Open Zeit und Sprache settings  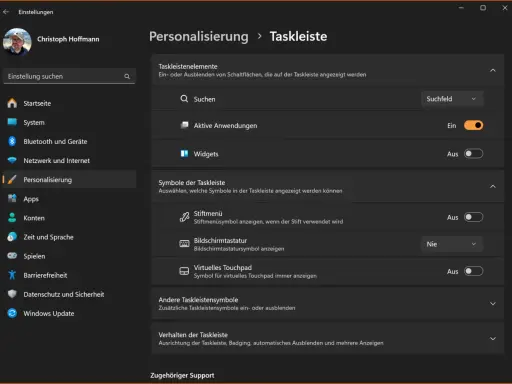click(x=69, y=237)
